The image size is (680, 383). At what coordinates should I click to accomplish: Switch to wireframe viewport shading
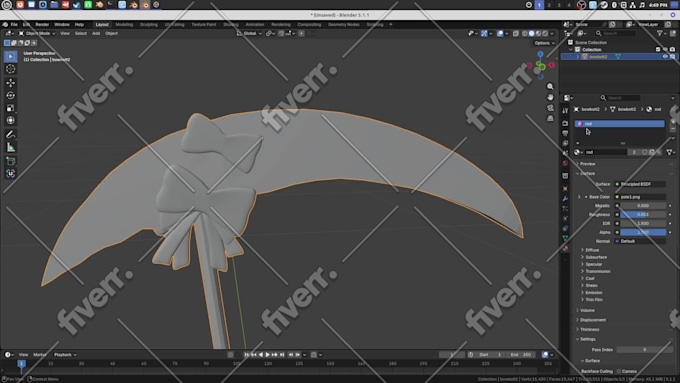pos(525,33)
